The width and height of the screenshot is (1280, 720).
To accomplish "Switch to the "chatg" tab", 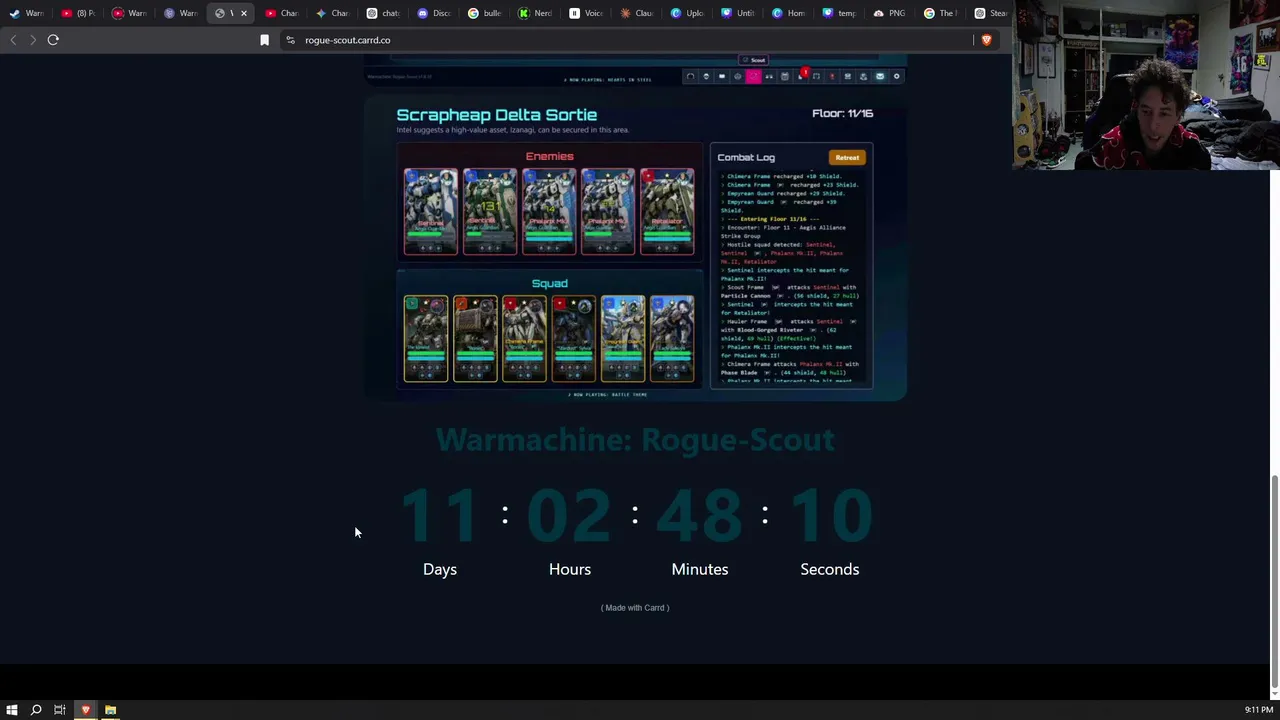I will pyautogui.click(x=383, y=13).
